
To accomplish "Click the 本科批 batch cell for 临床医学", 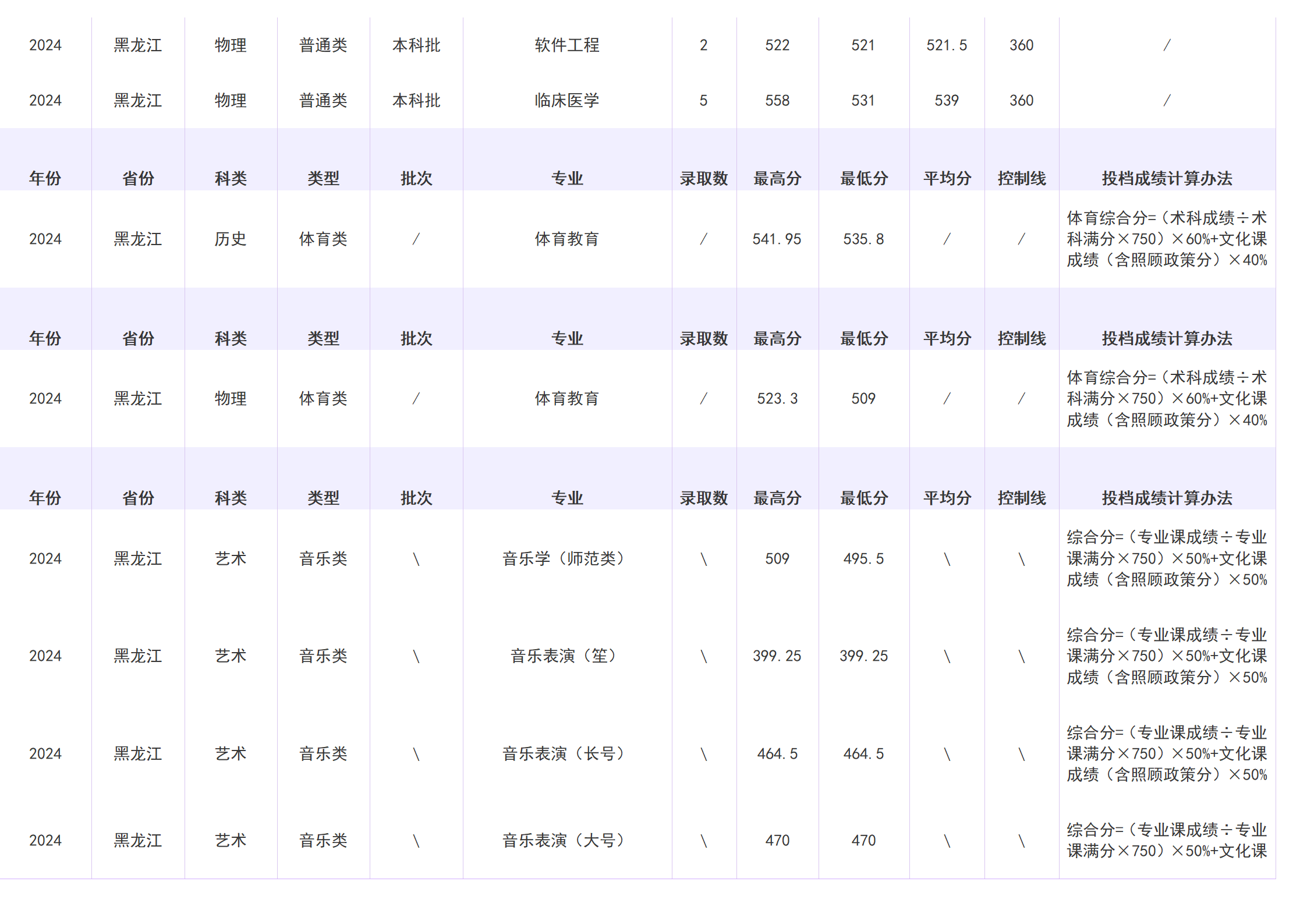I will pyautogui.click(x=417, y=100).
